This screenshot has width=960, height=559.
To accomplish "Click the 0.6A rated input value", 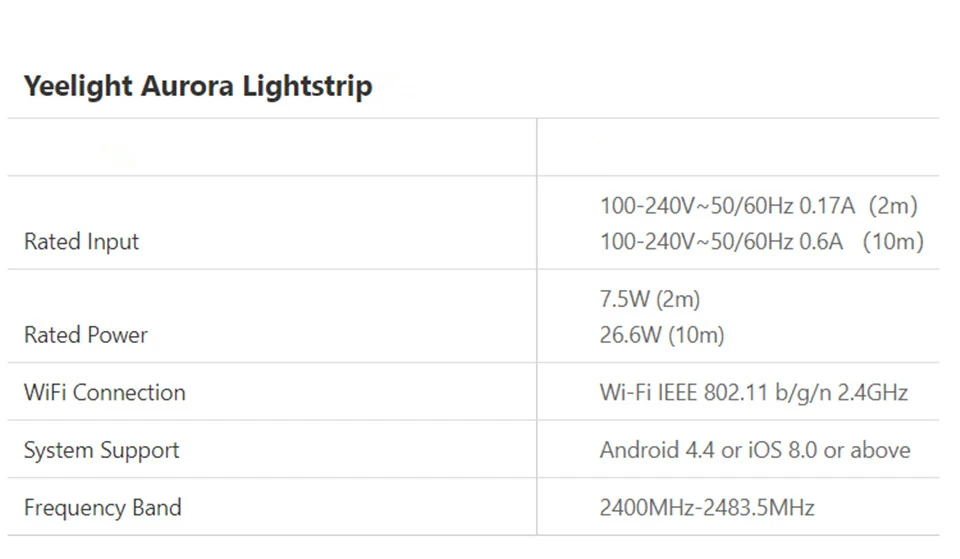I will pyautogui.click(x=821, y=242).
